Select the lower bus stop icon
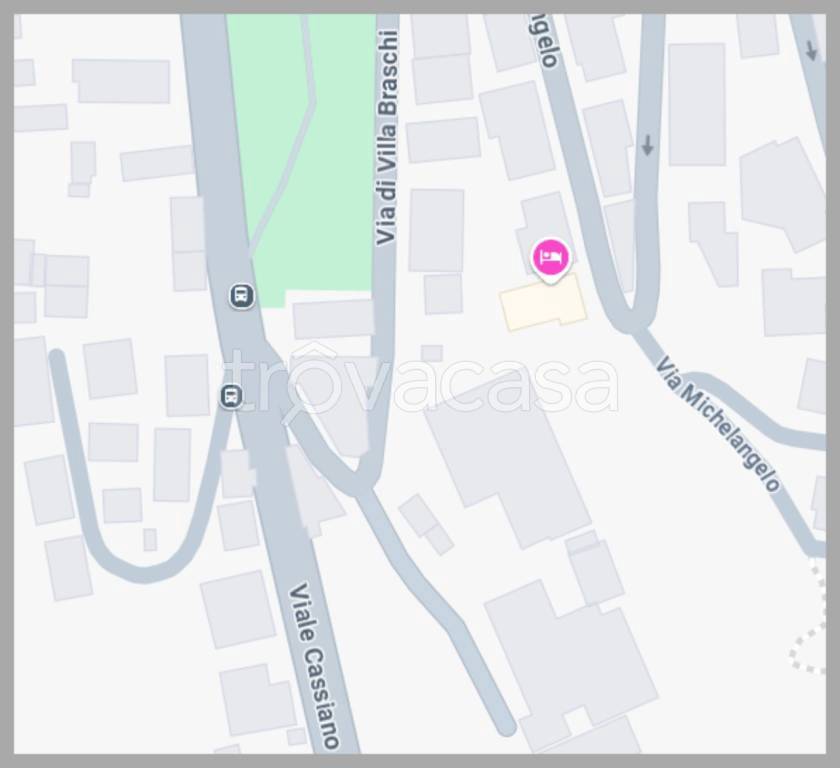This screenshot has height=768, width=840. click(x=231, y=396)
